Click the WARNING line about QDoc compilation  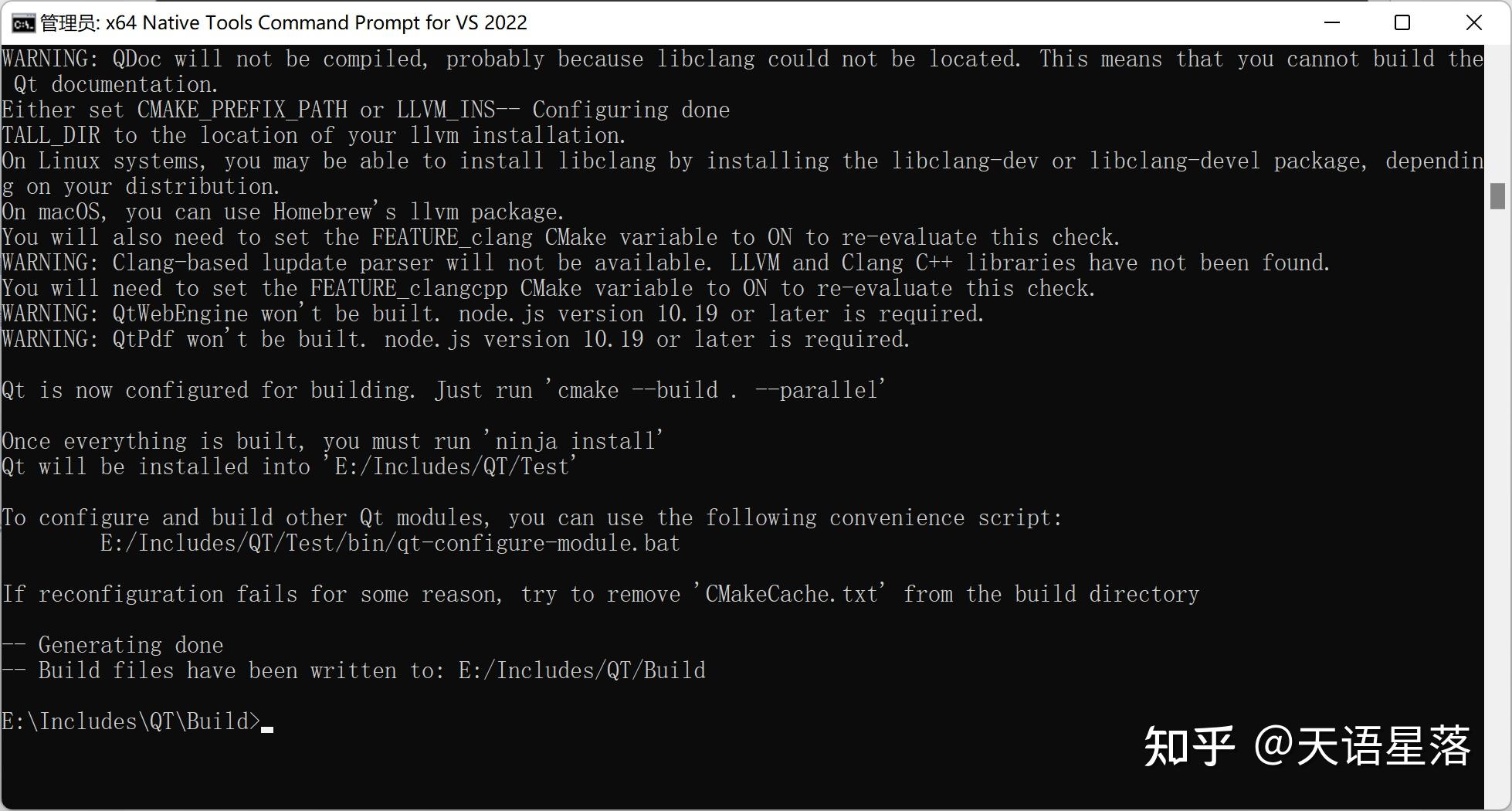click(309, 58)
